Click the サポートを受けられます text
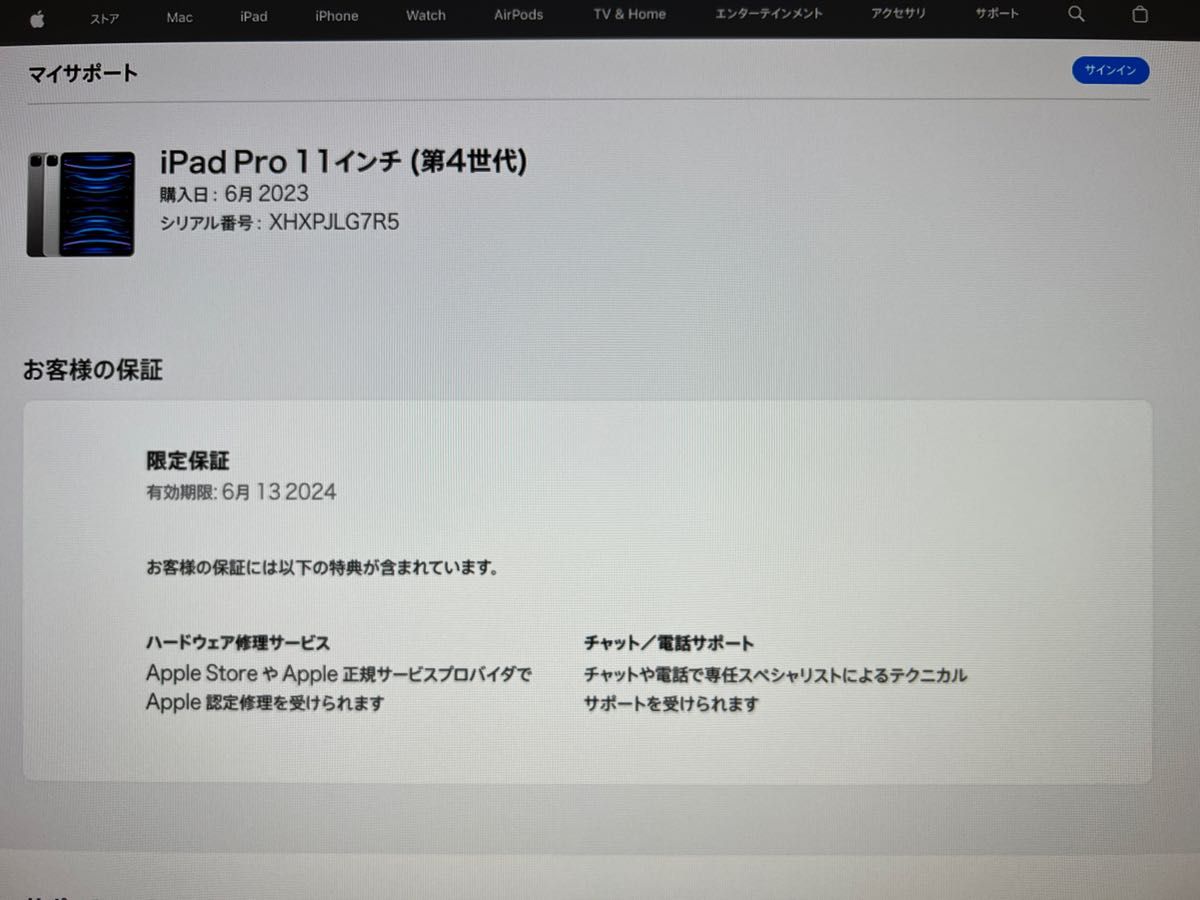 point(671,704)
